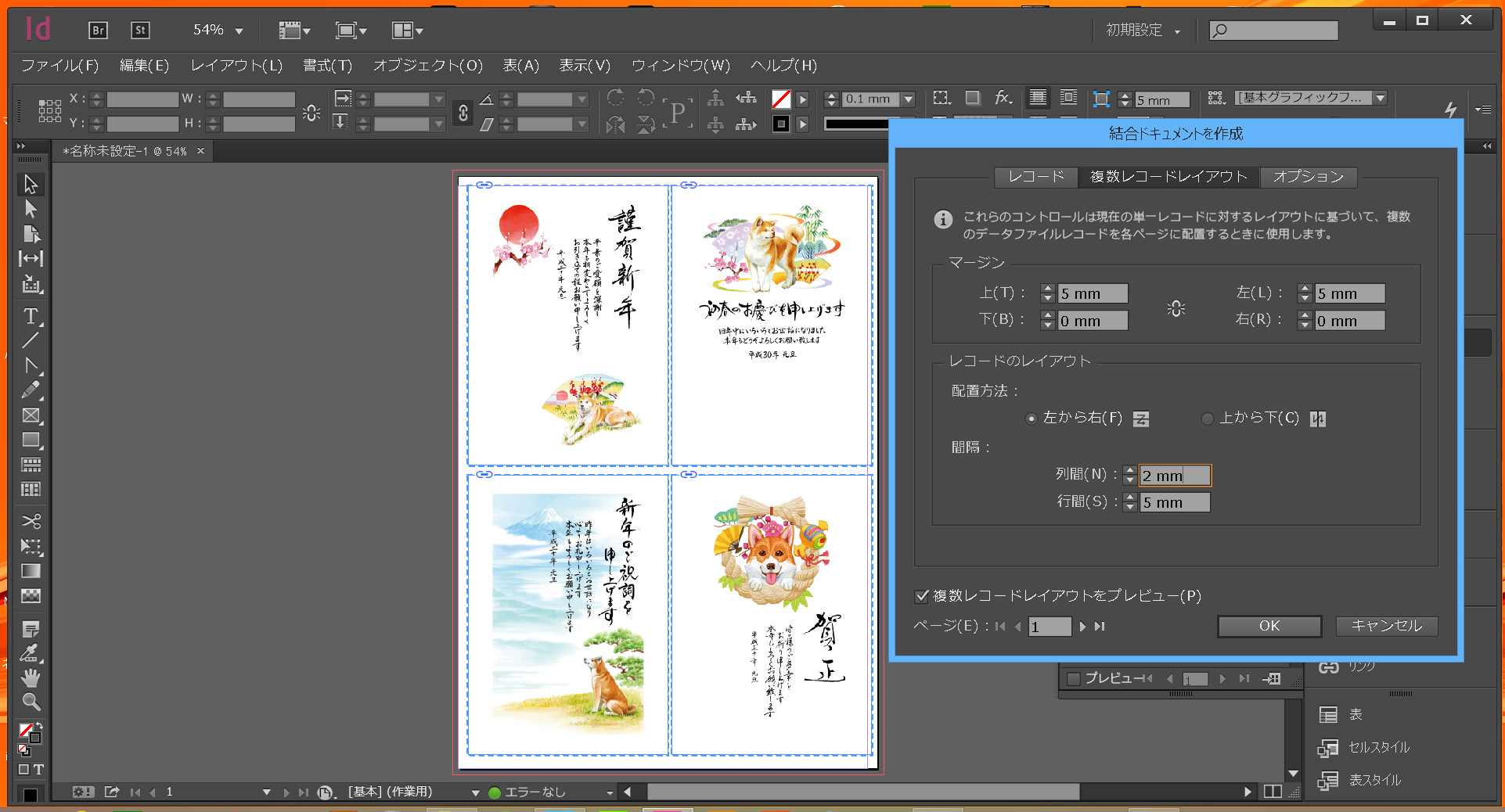The width and height of the screenshot is (1505, 812).
Task: Click the fill none color swatch in control bar
Action: coord(781,99)
